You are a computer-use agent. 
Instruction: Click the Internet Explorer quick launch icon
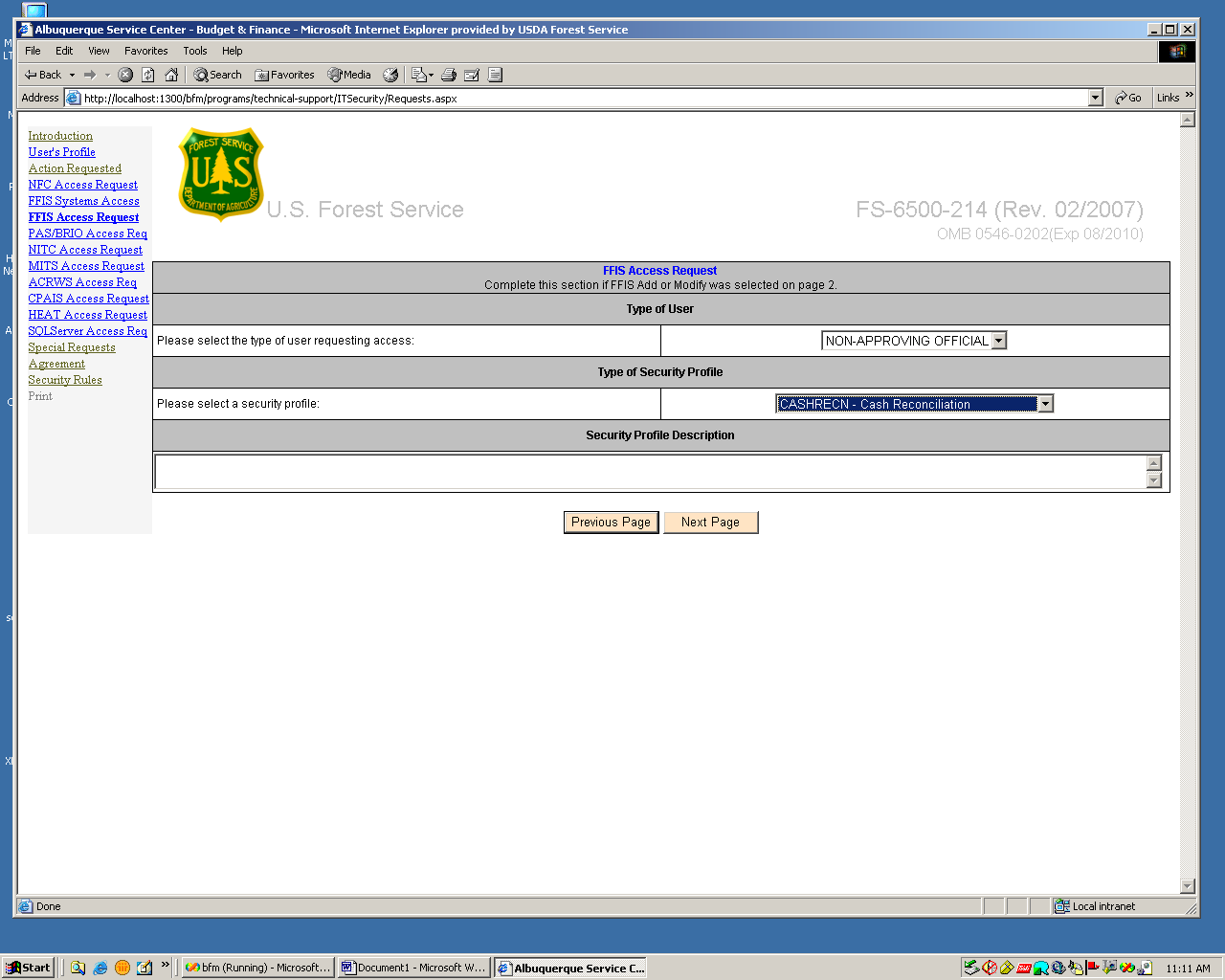(100, 968)
